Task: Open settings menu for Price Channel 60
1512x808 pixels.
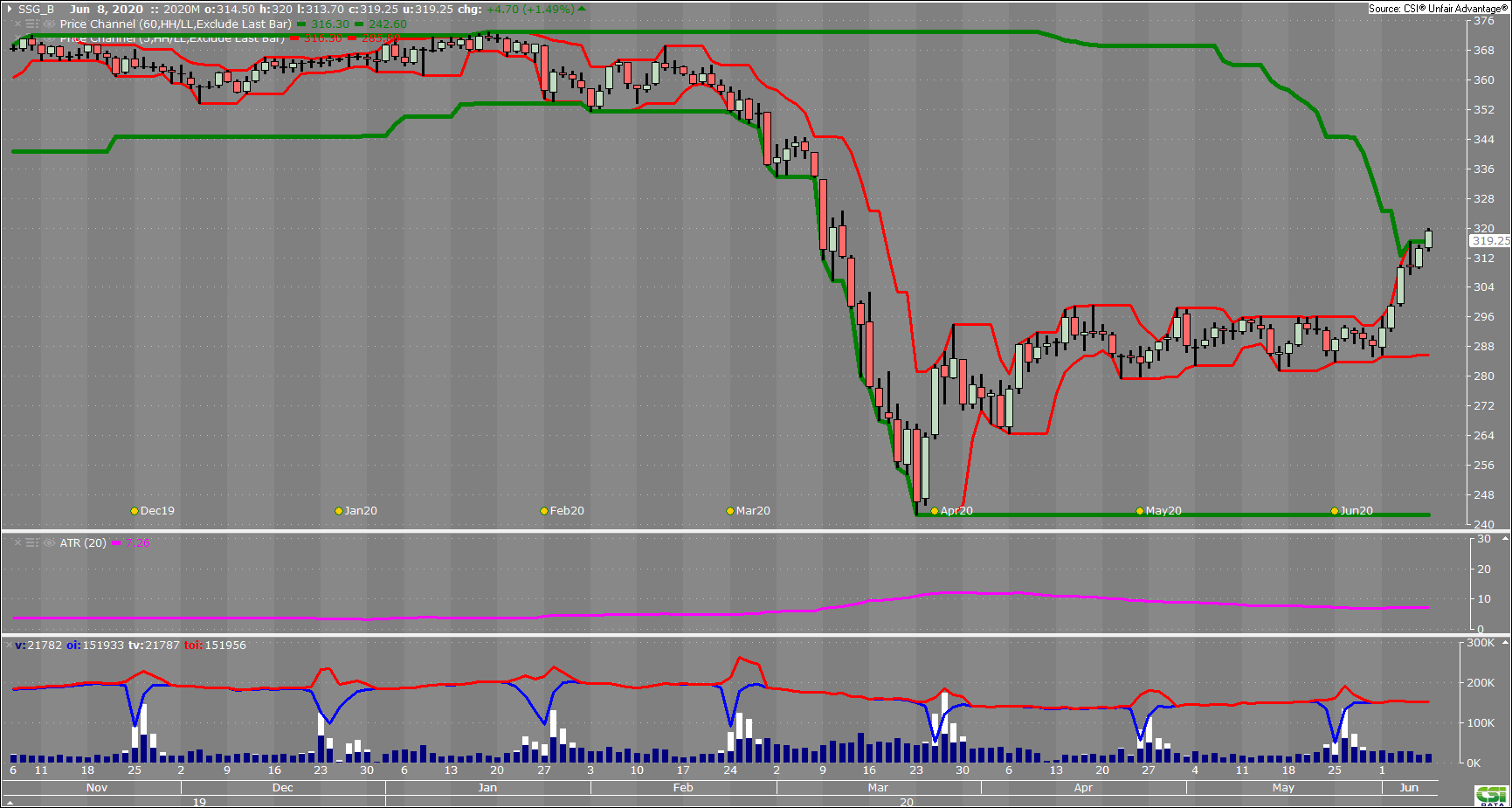Action: (32, 24)
